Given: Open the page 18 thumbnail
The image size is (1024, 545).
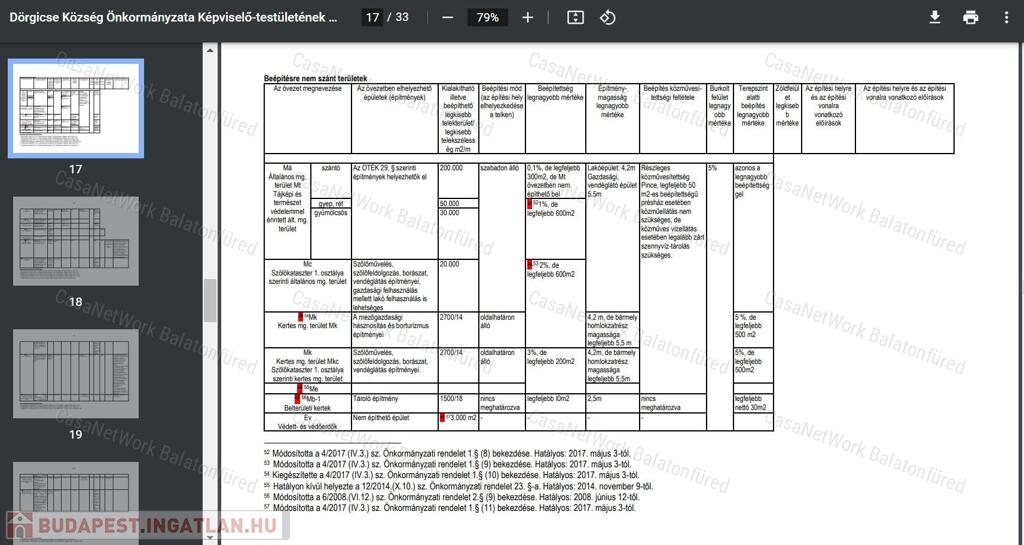Looking at the screenshot, I should click(76, 241).
